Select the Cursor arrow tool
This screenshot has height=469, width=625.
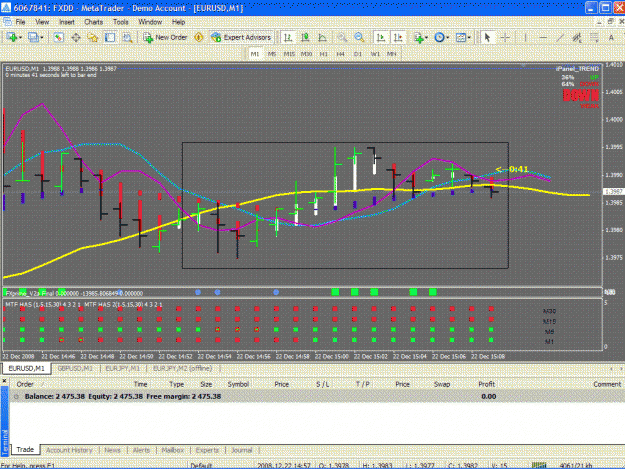click(487, 37)
